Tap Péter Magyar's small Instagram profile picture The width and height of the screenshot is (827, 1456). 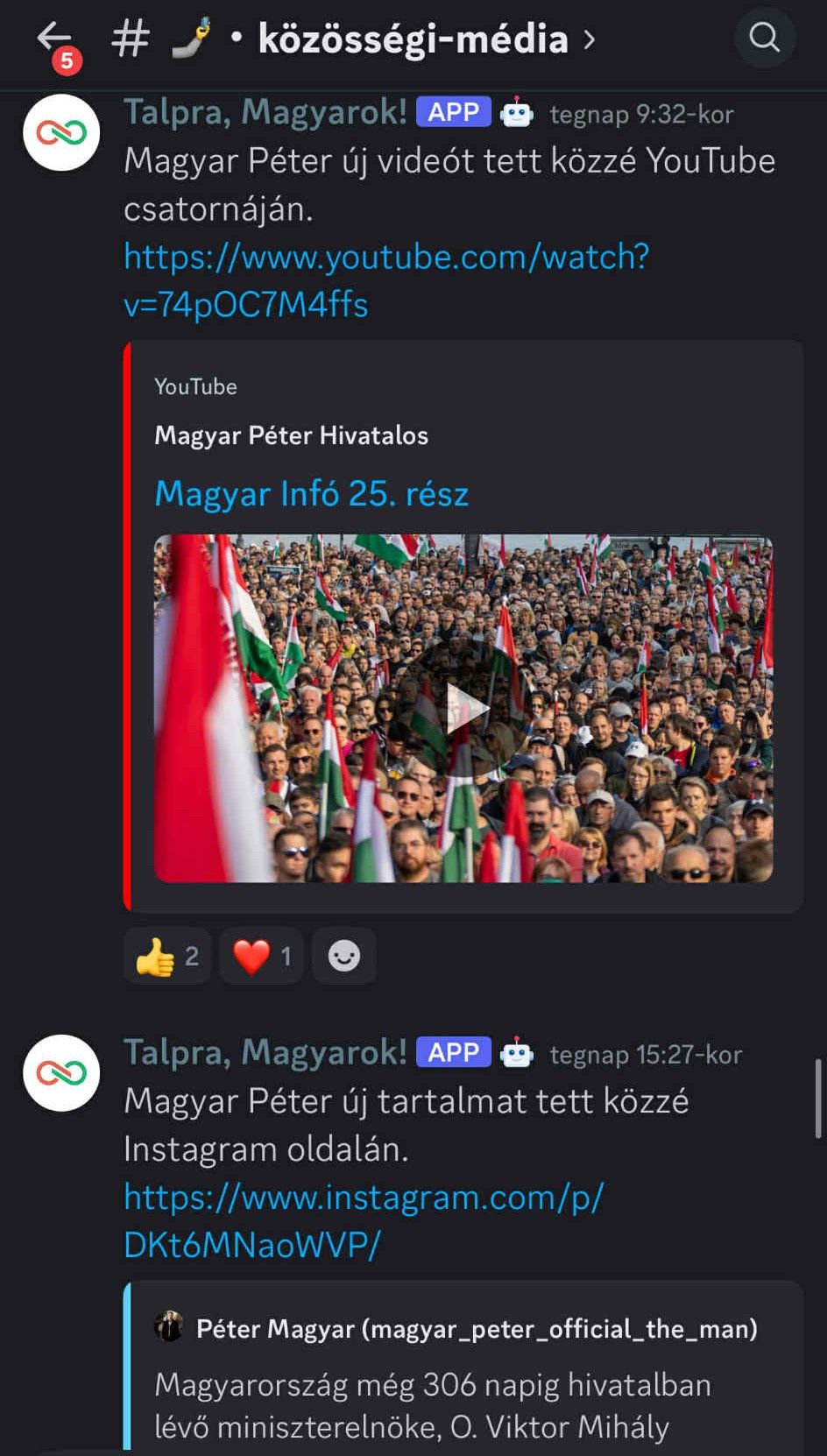169,1326
